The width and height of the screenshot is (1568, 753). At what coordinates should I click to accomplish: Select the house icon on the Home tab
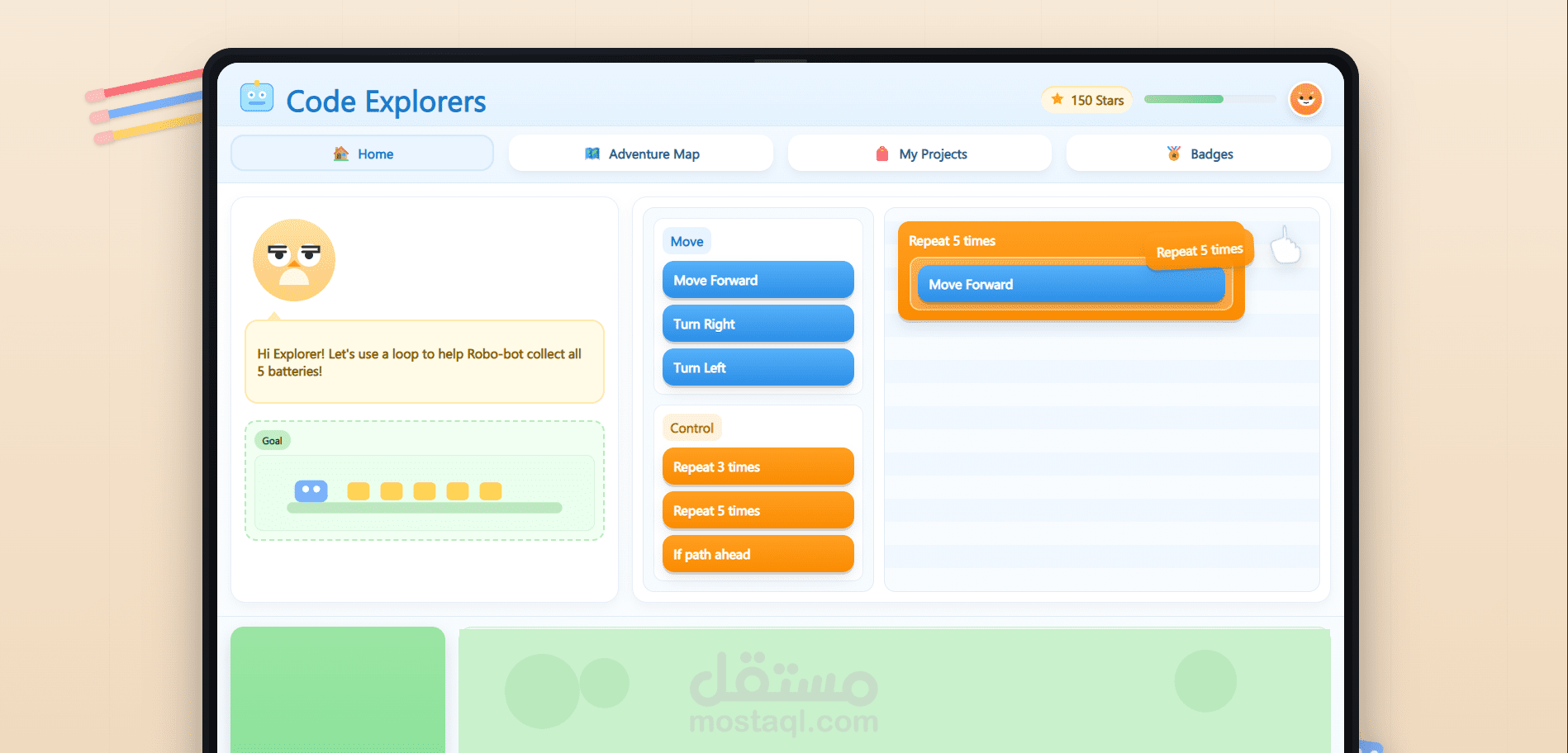[x=342, y=153]
